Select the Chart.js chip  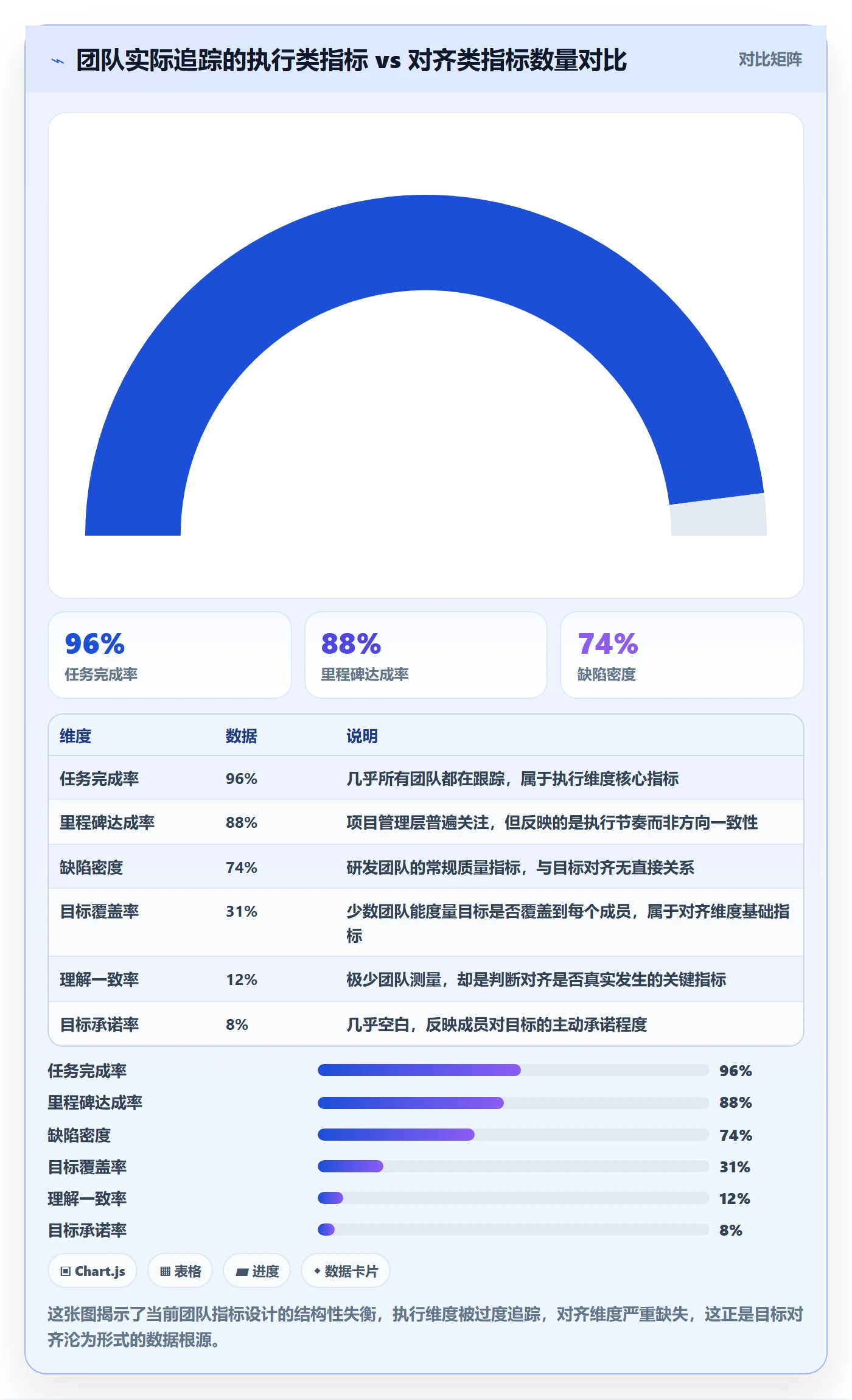tap(93, 1271)
